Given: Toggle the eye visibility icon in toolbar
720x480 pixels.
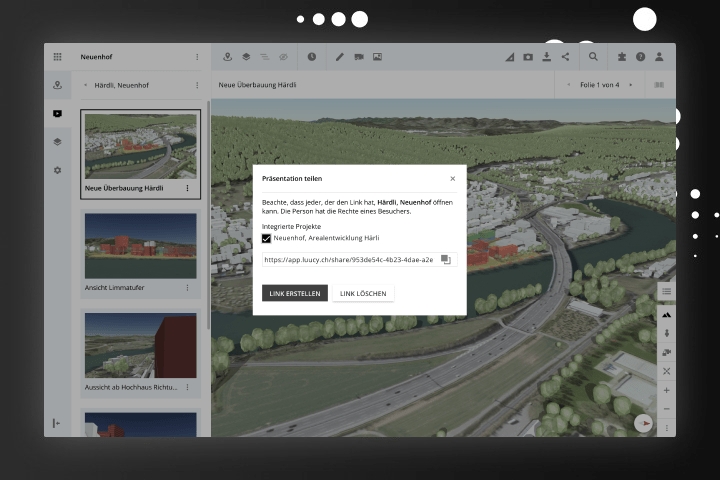Looking at the screenshot, I should pyautogui.click(x=283, y=57).
